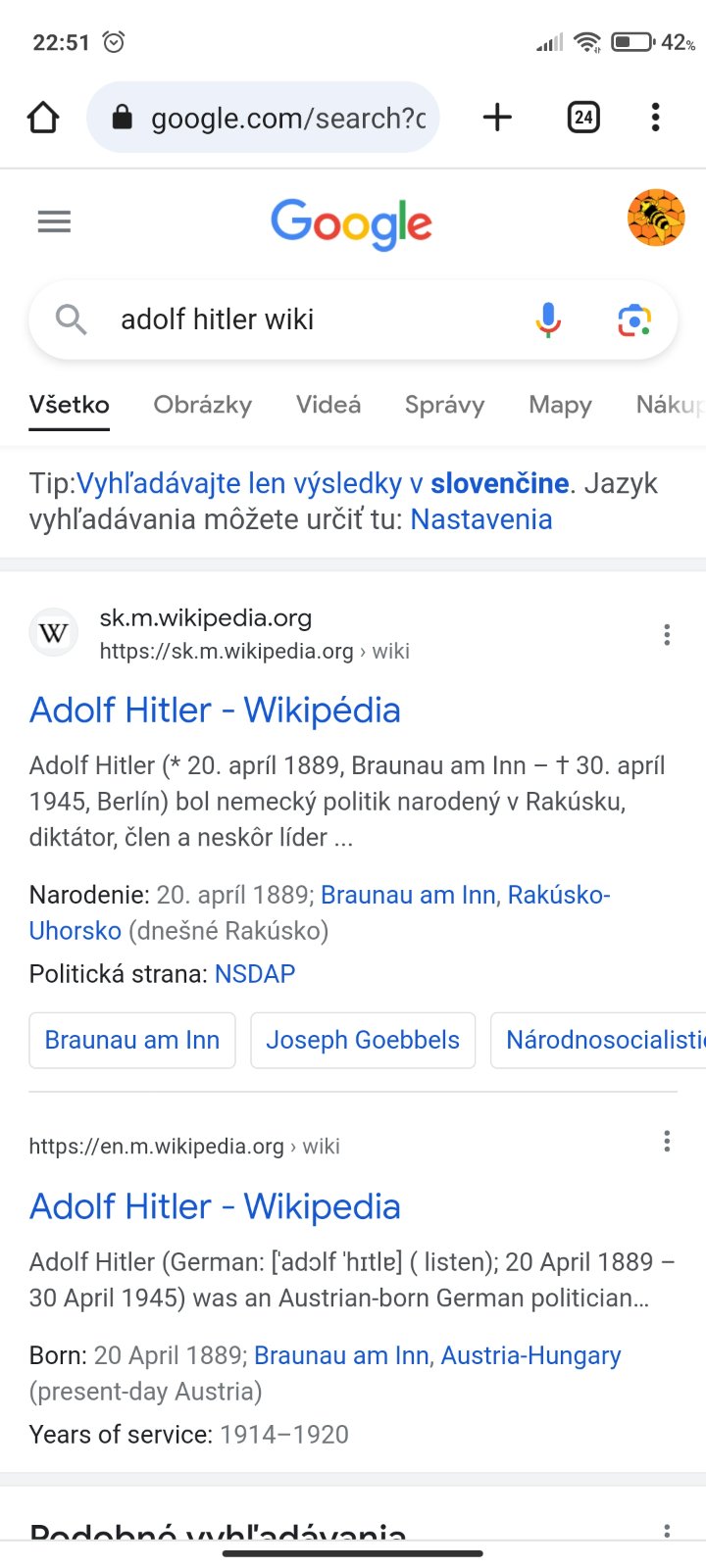Open the tab switcher showing 24 tabs
This screenshot has width=706, height=1568.
pyautogui.click(x=583, y=118)
